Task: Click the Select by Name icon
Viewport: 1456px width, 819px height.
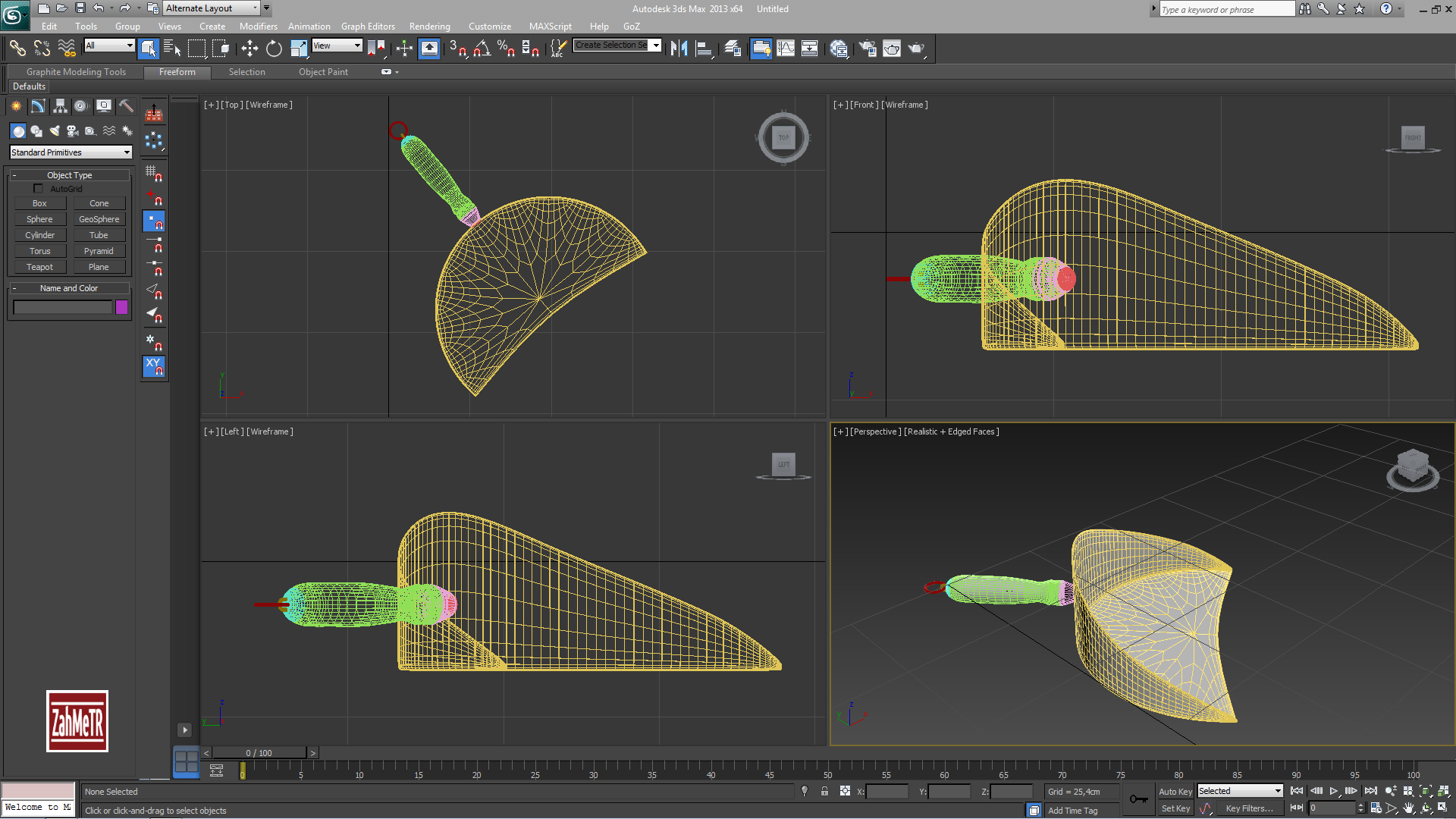Action: (172, 49)
